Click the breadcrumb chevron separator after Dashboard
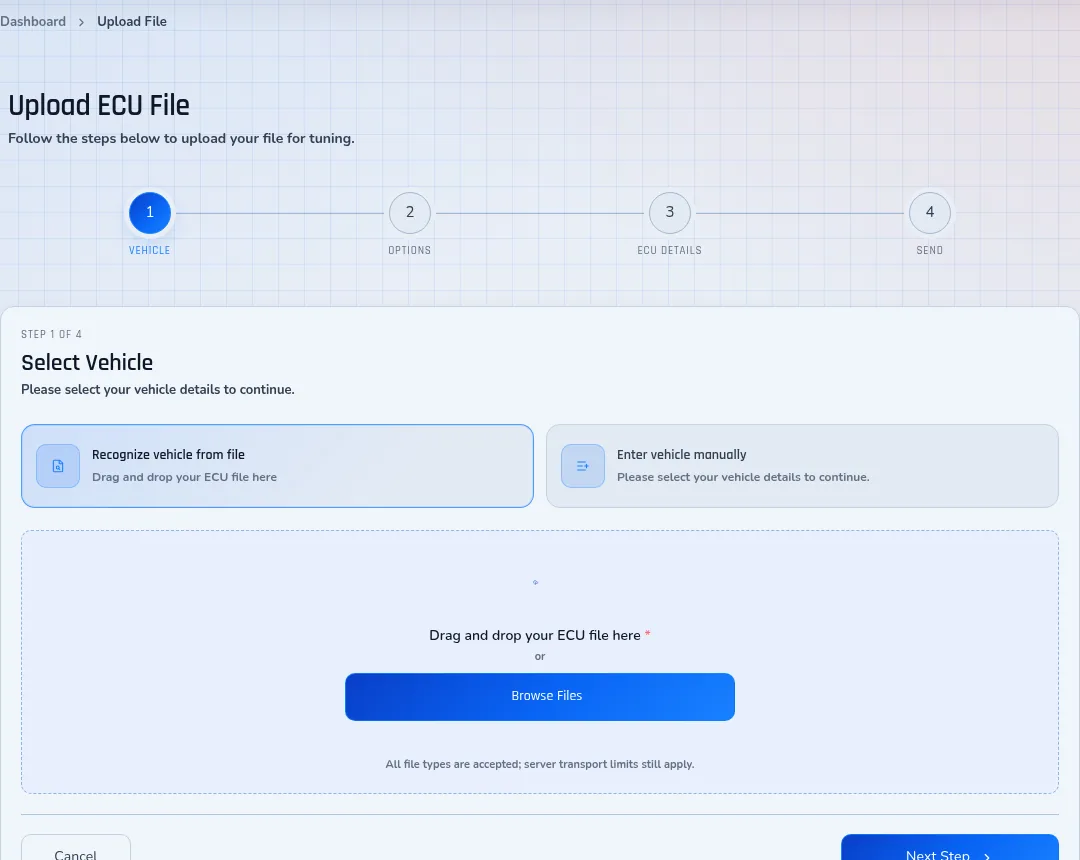Viewport: 1080px width, 860px height. tap(81, 22)
